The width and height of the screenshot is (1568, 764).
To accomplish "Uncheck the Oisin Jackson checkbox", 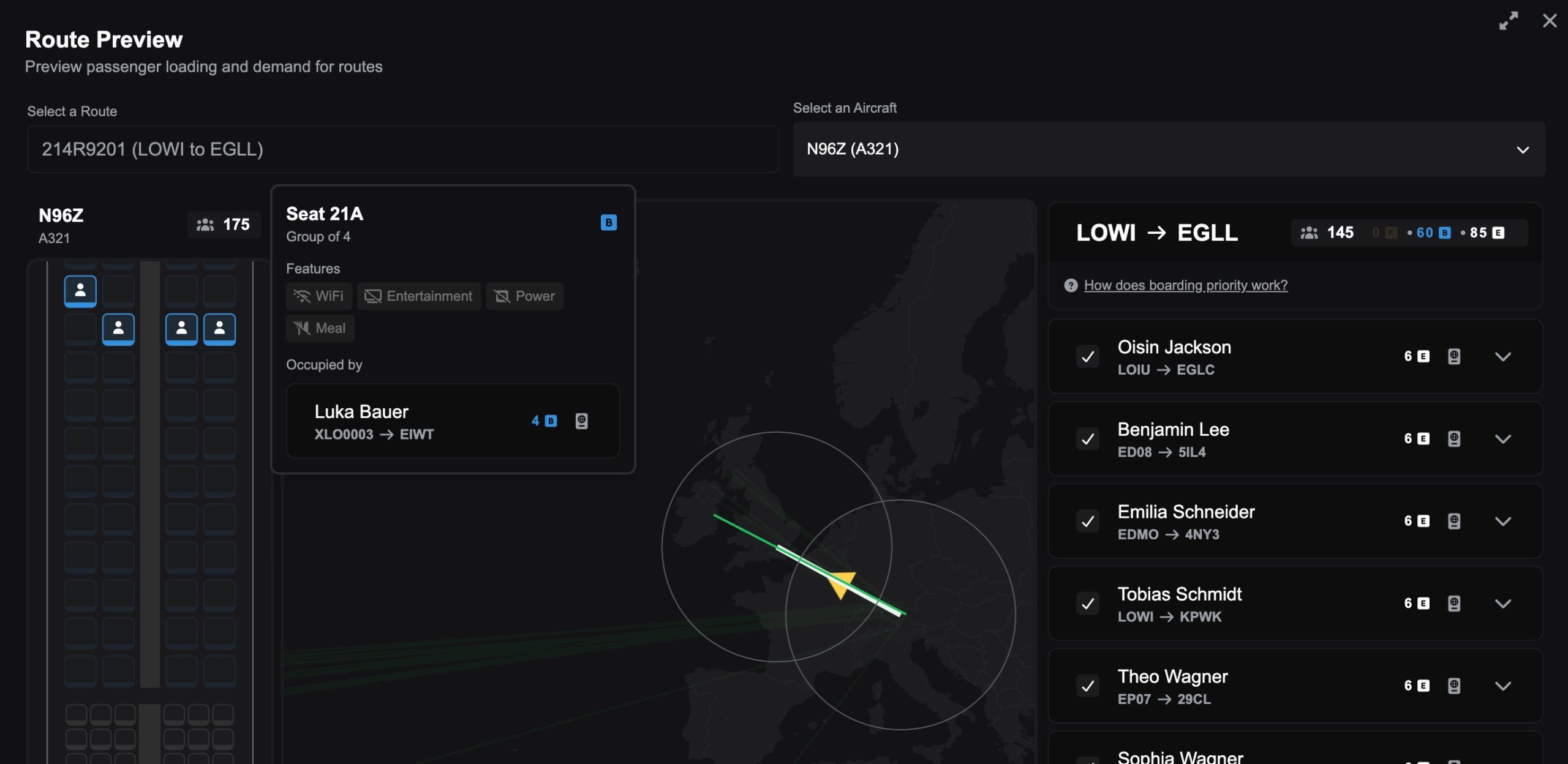I will (x=1088, y=357).
